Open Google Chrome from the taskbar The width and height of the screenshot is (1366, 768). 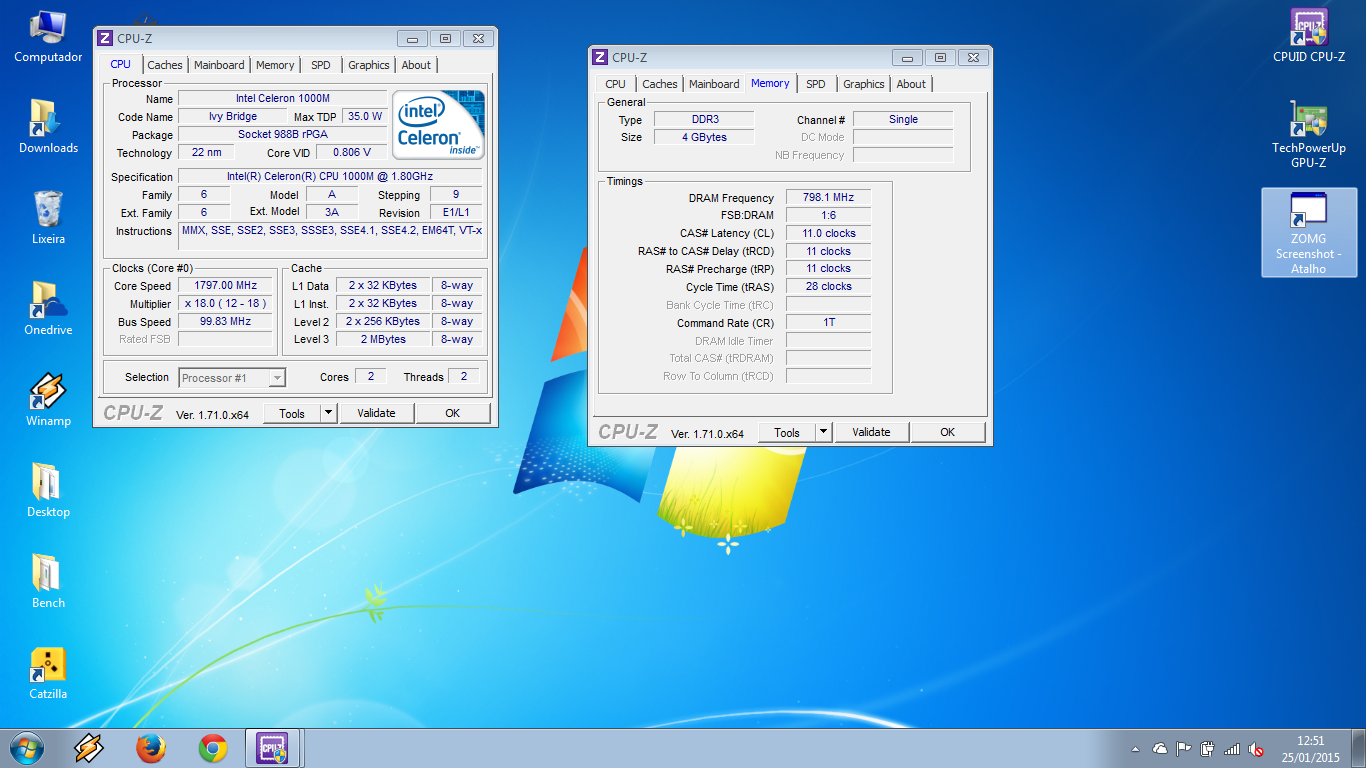tap(213, 748)
